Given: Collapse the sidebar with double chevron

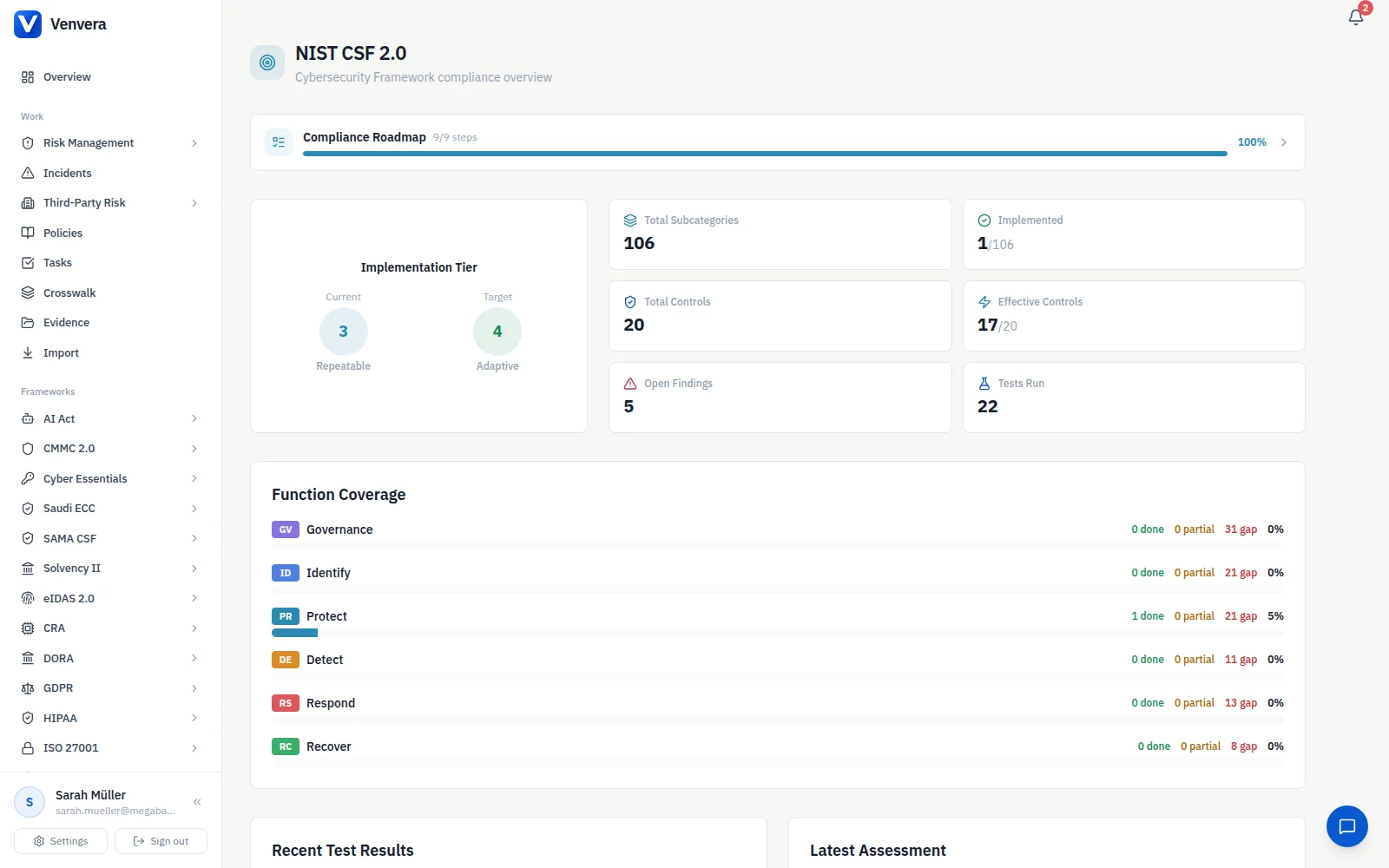Looking at the screenshot, I should [197, 802].
